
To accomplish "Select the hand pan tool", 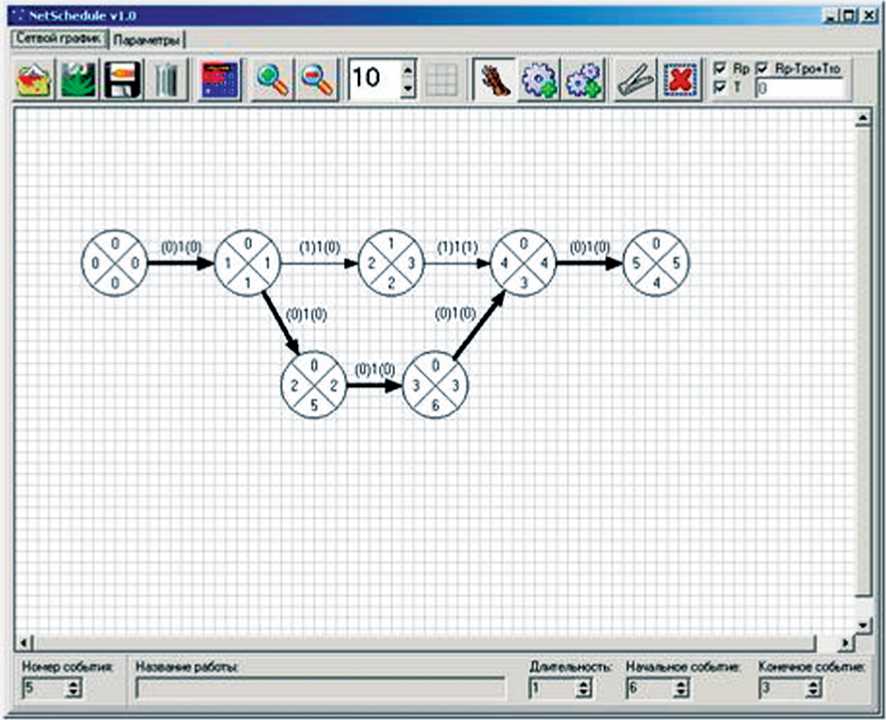I will 494,80.
